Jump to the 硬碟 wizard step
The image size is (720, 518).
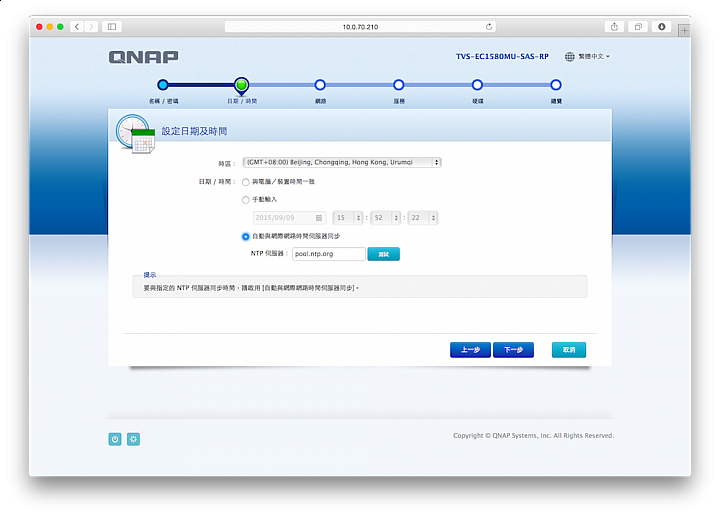[477, 85]
